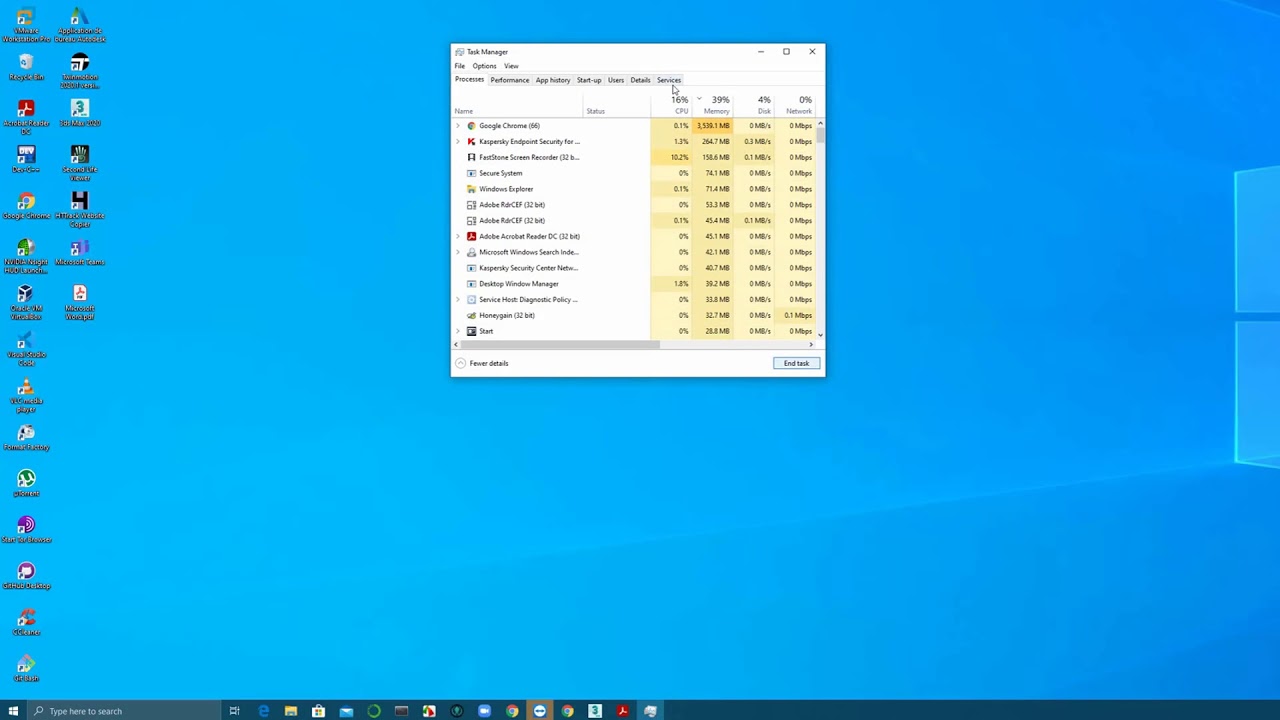The width and height of the screenshot is (1280, 720).
Task: Launch Git Bash desktop shortcut
Action: point(26,667)
